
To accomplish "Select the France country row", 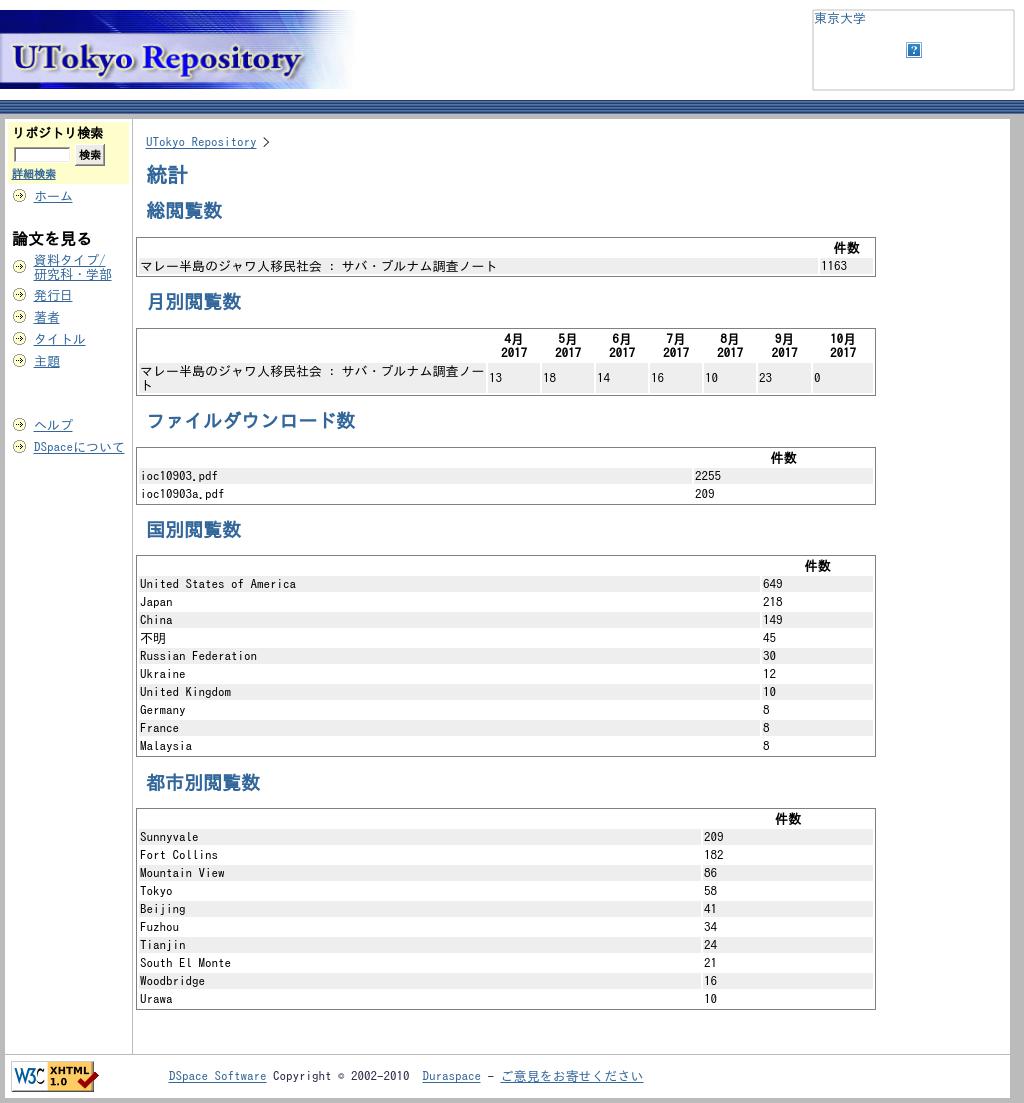I will click(x=506, y=728).
